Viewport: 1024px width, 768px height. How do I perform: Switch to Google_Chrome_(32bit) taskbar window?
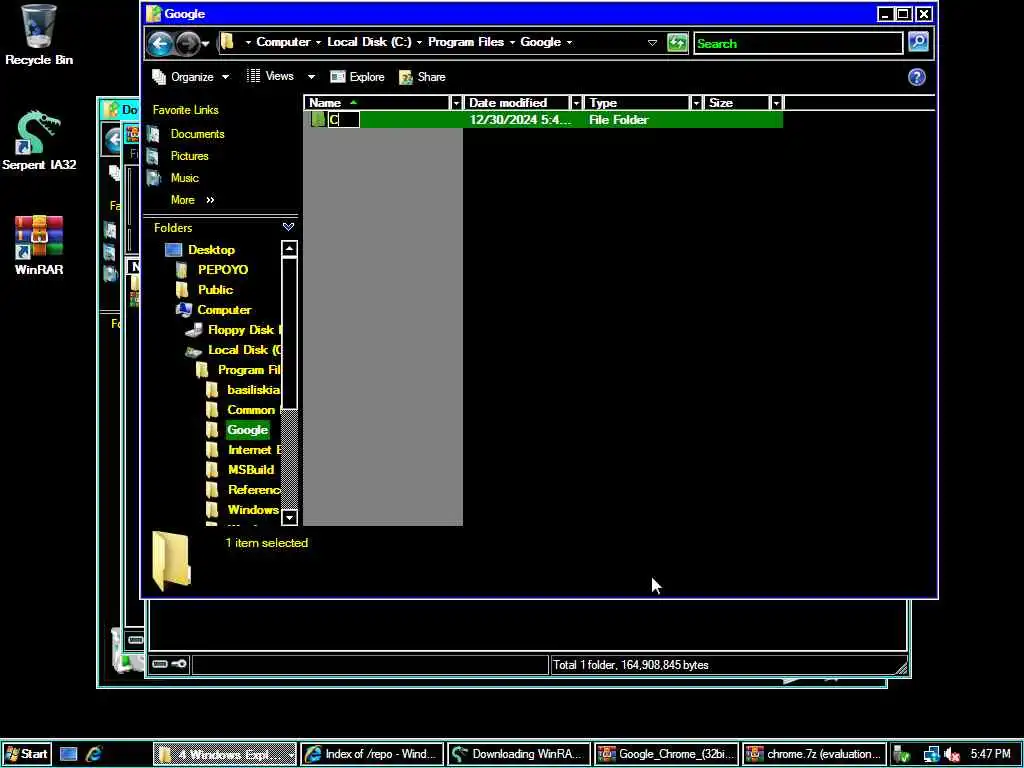(667, 754)
